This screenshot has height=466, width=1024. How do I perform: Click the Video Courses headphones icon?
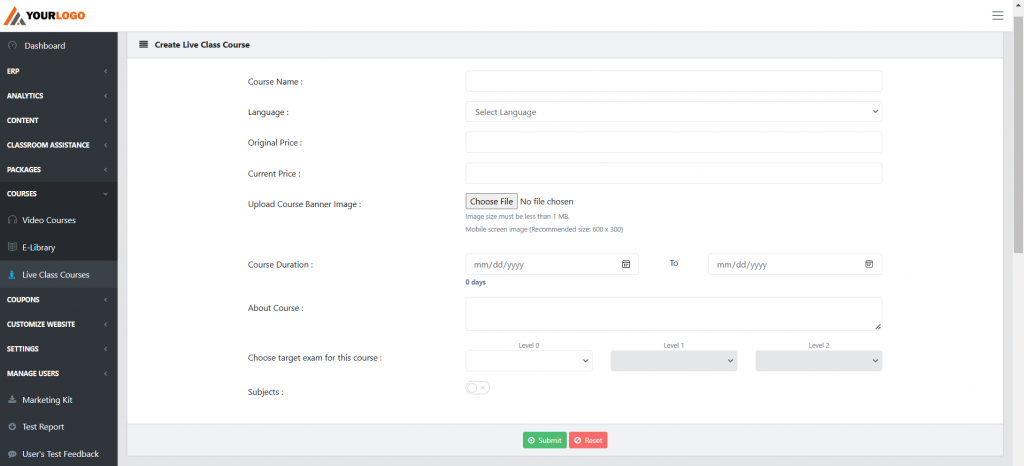[12, 220]
